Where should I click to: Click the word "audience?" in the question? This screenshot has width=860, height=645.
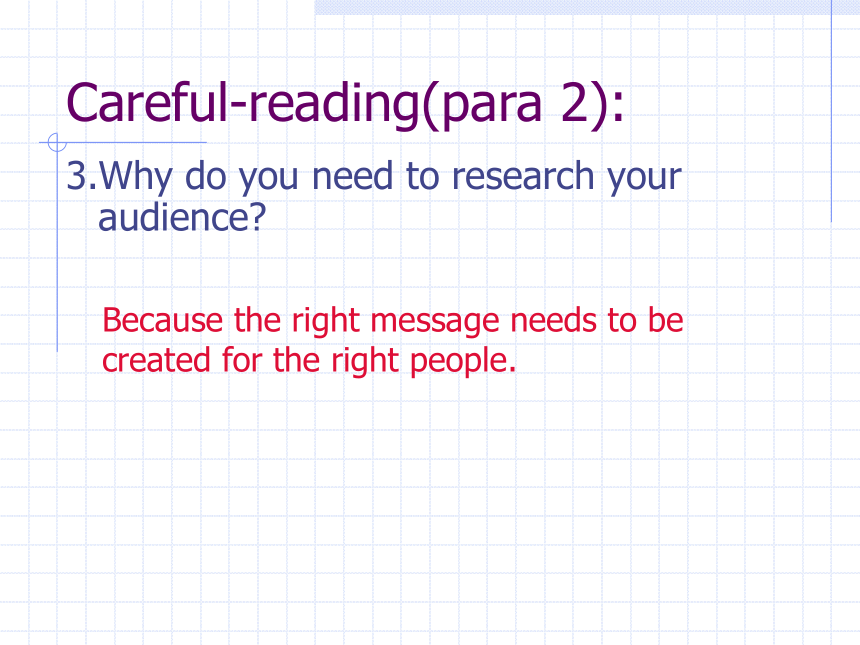[182, 218]
